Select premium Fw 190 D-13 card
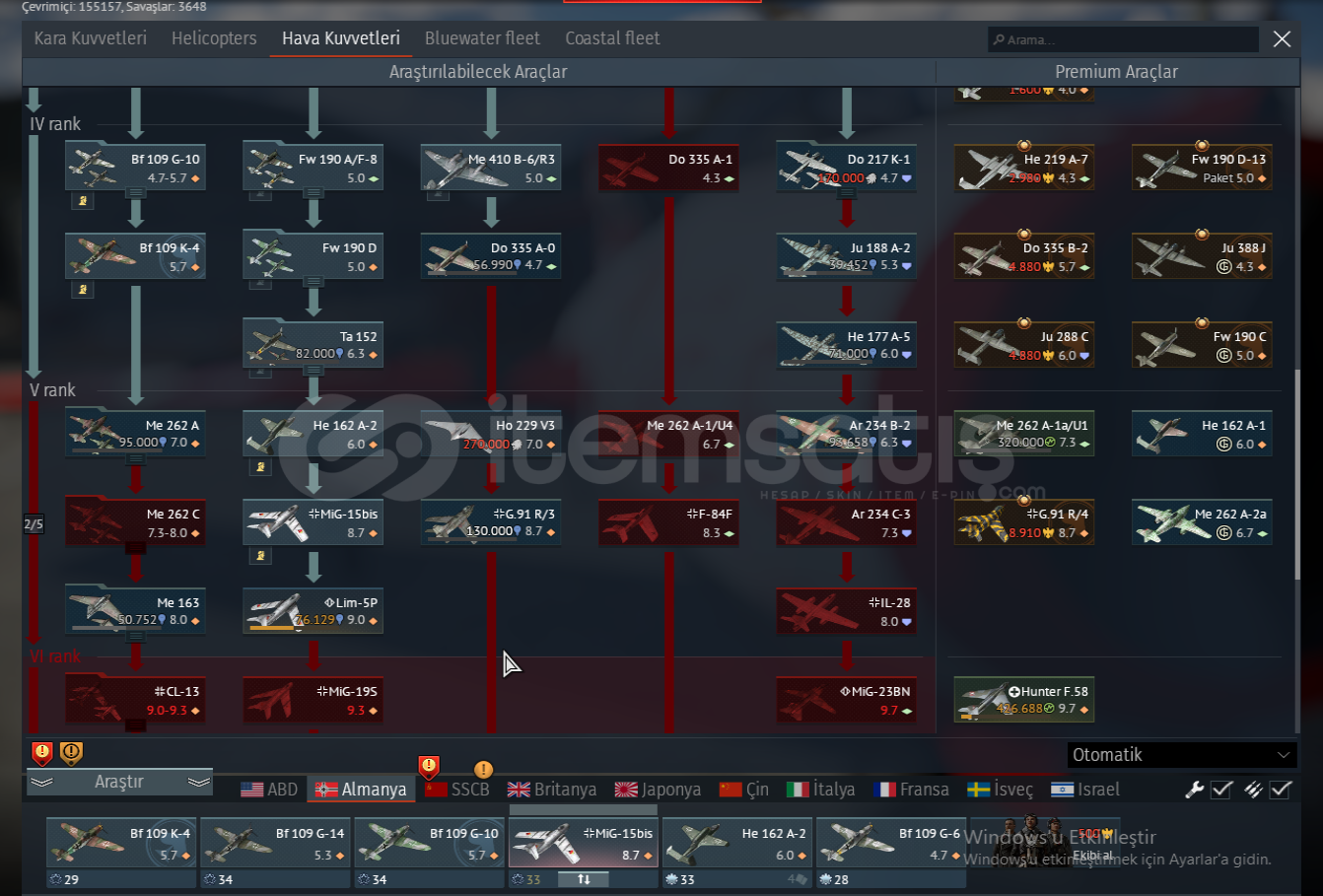This screenshot has height=896, width=1323. tap(1202, 167)
